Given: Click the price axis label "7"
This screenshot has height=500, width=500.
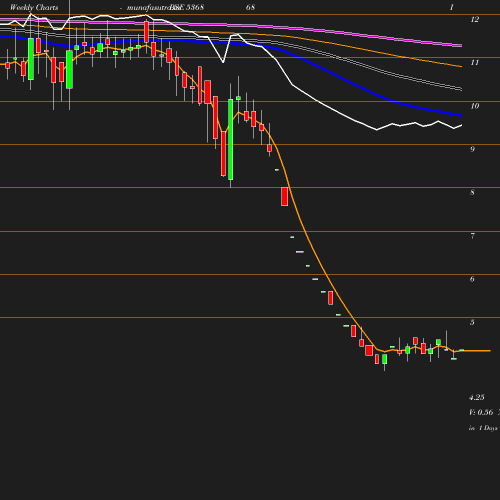Looking at the screenshot, I should click(x=472, y=236).
